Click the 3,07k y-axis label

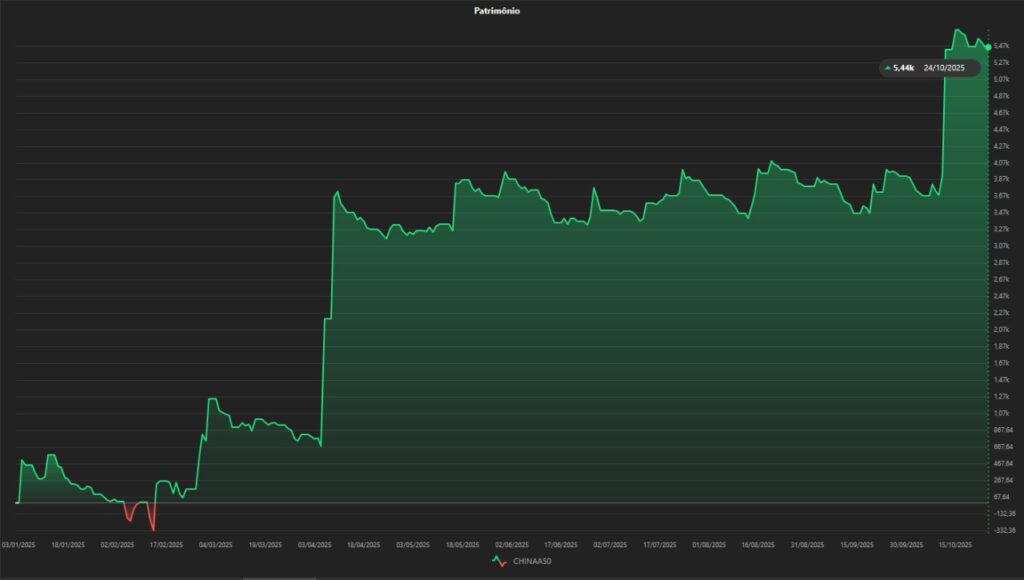[x=1003, y=246]
